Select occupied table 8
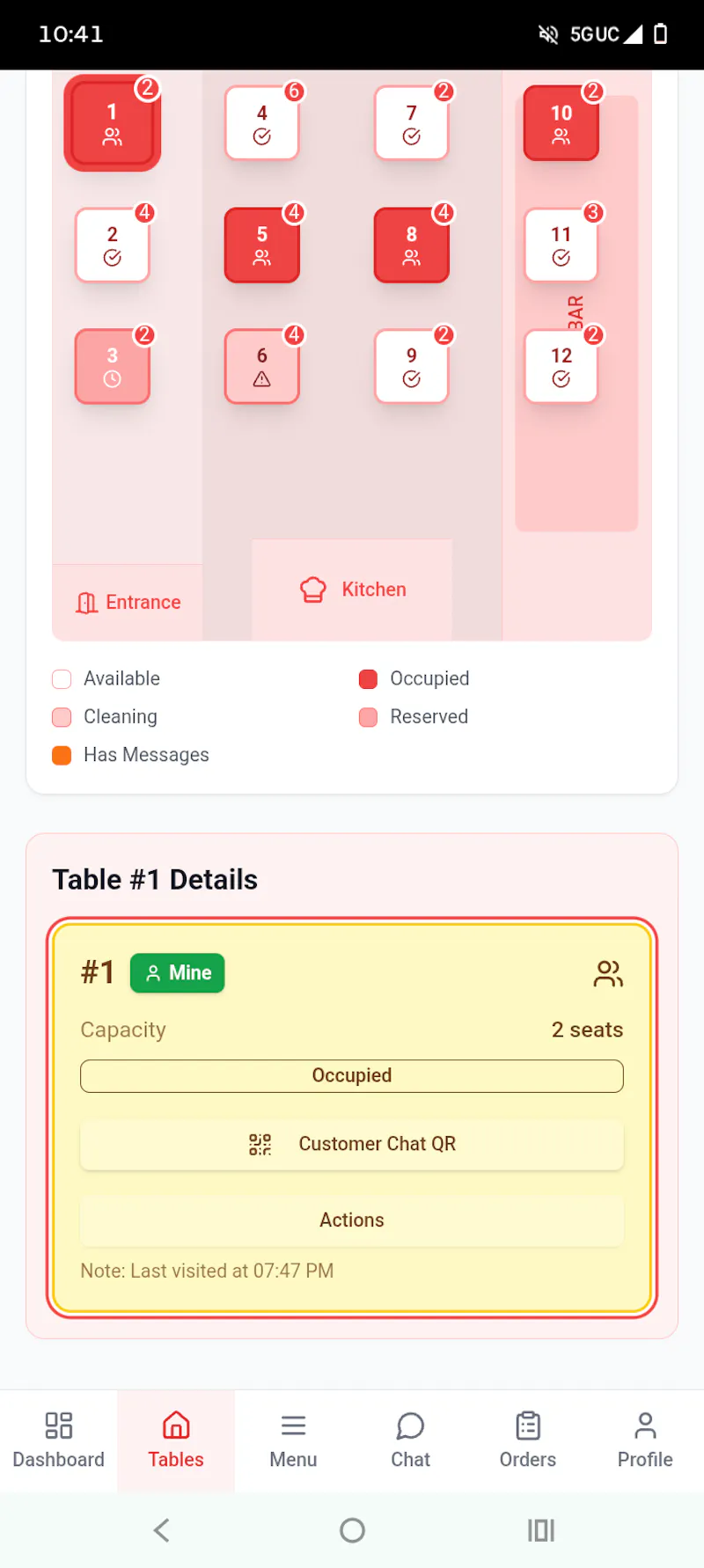This screenshot has height=1568, width=704. pyautogui.click(x=412, y=245)
